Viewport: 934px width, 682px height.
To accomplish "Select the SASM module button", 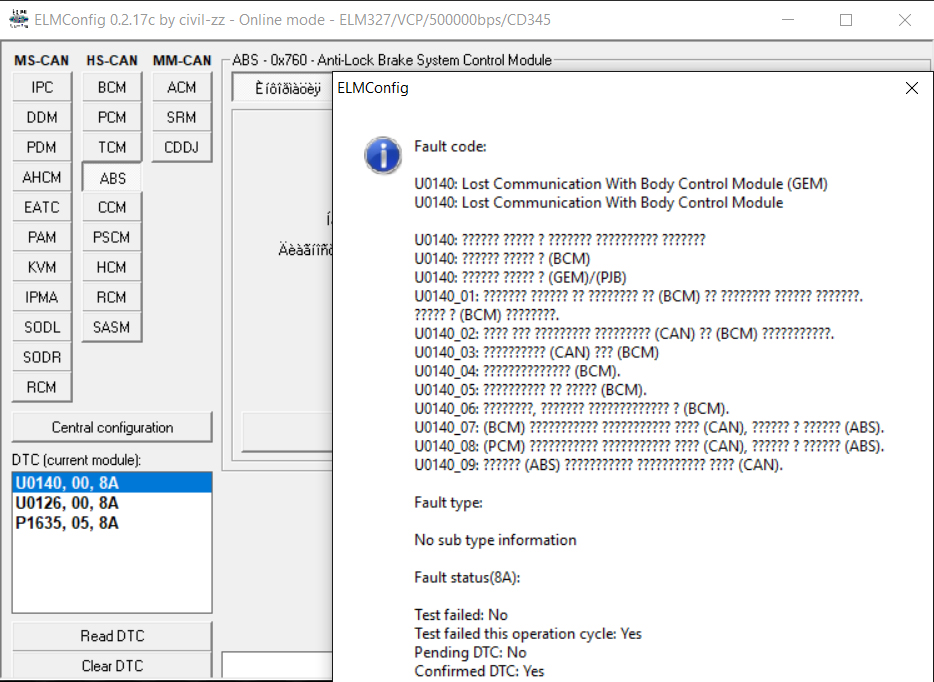I will (x=112, y=327).
